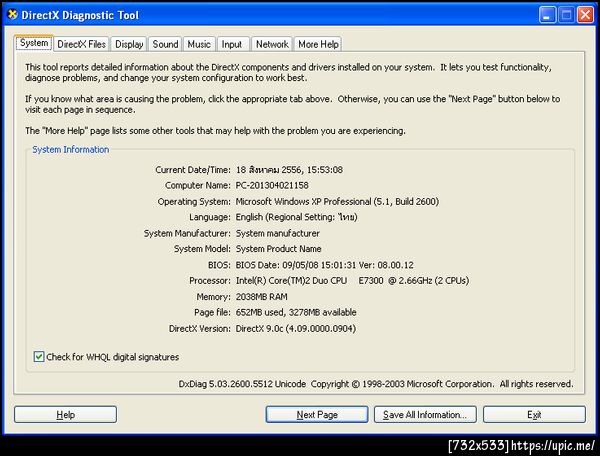600x456 pixels.
Task: Click the System Information group label
Action: (x=70, y=150)
